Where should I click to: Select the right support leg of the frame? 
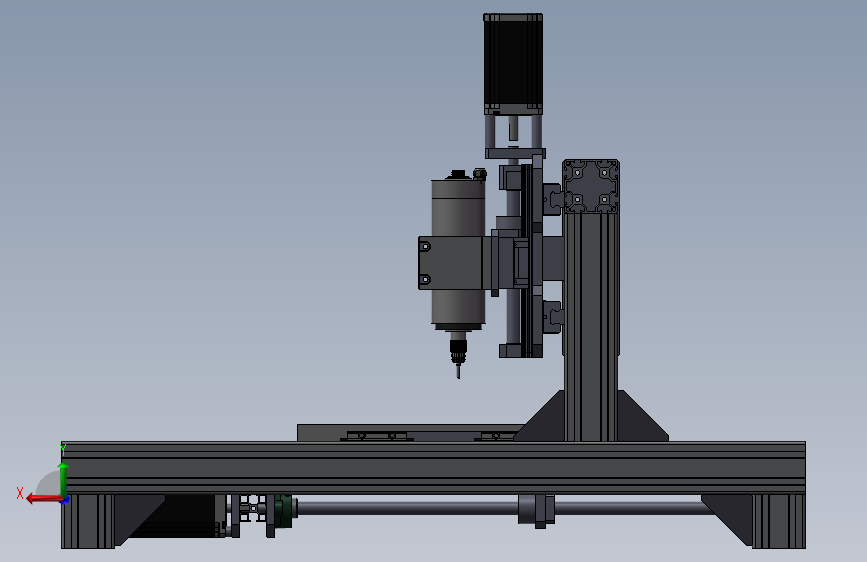779,521
